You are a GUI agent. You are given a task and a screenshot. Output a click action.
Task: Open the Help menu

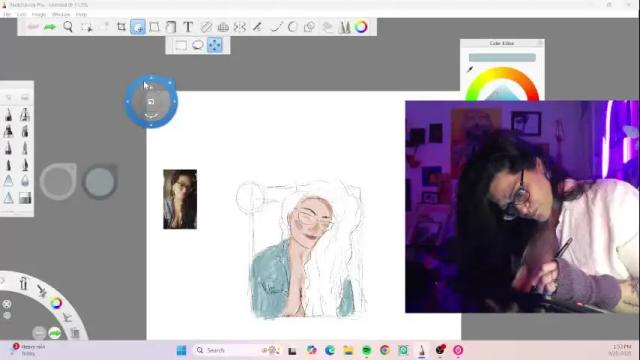[x=81, y=14]
